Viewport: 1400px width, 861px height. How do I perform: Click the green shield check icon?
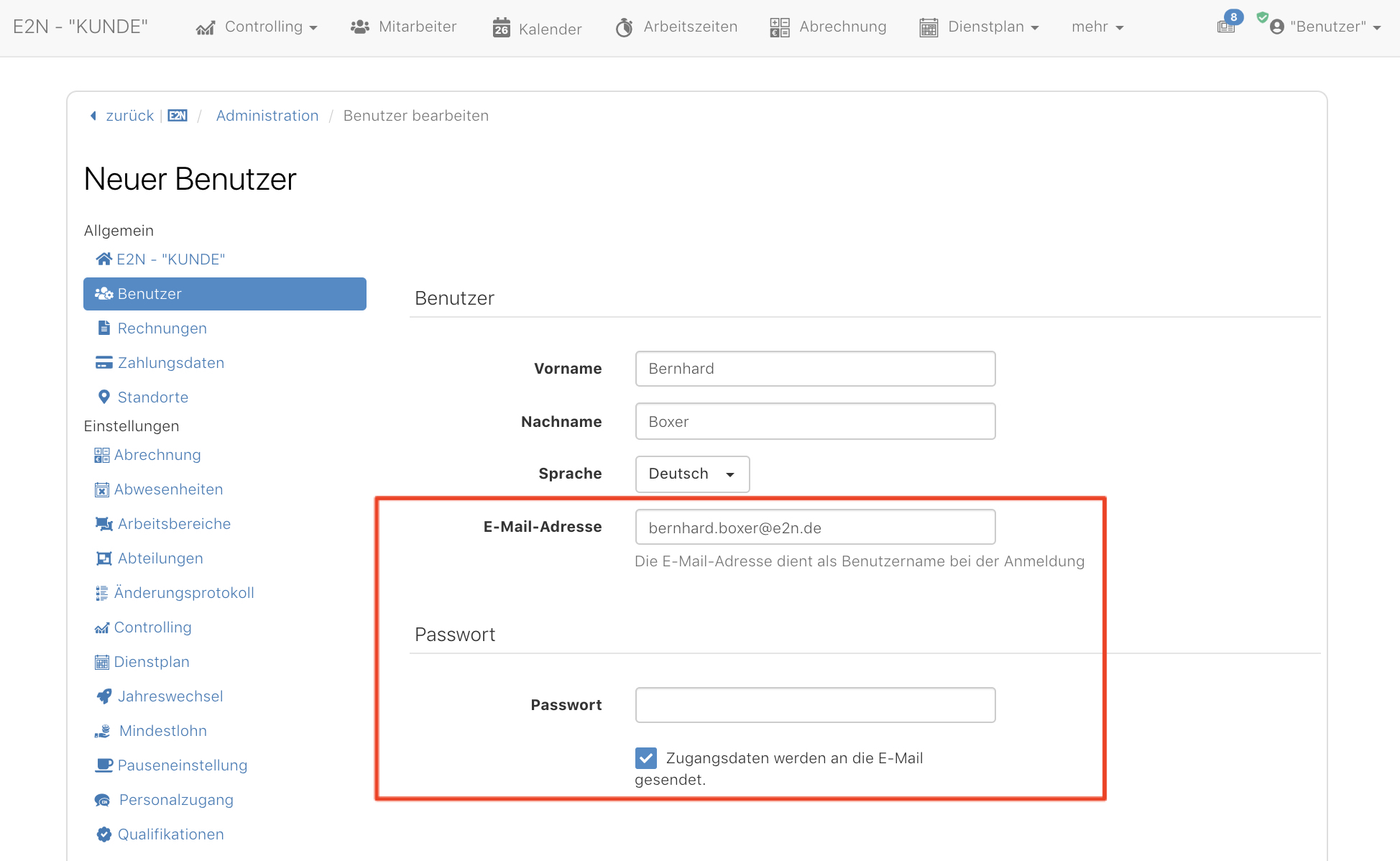tap(1262, 17)
